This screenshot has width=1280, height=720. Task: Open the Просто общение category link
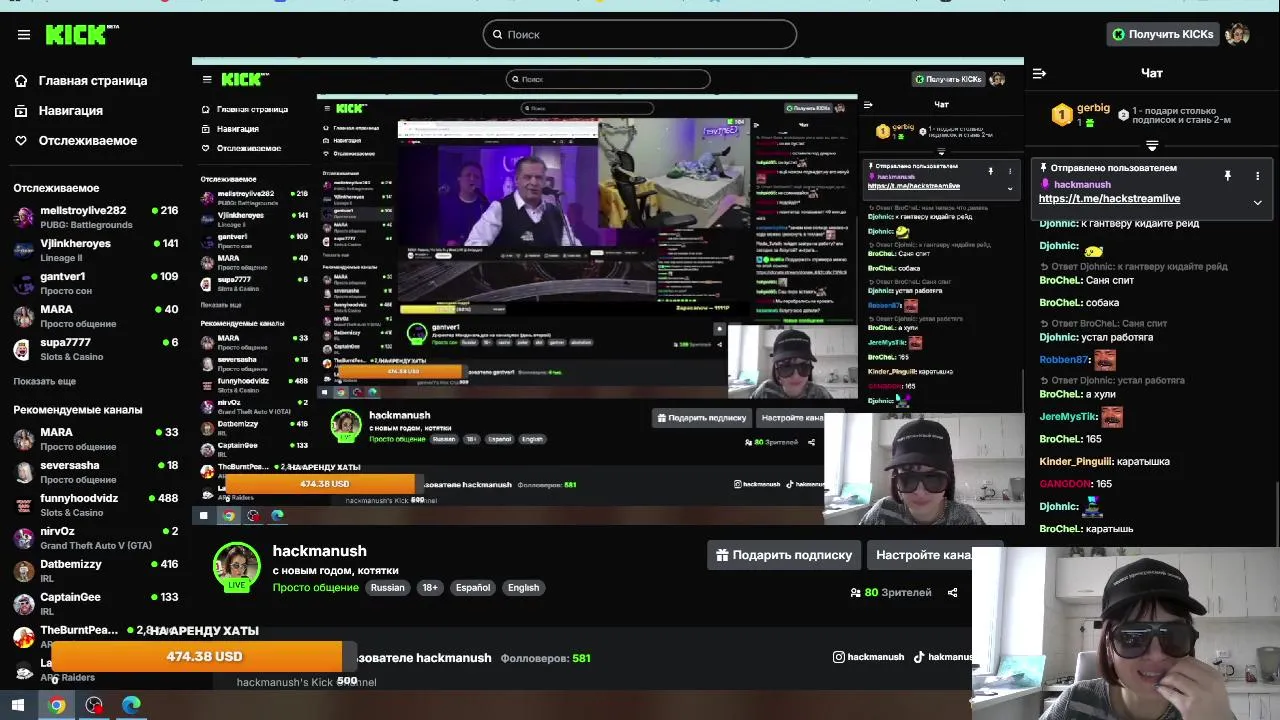coord(315,588)
